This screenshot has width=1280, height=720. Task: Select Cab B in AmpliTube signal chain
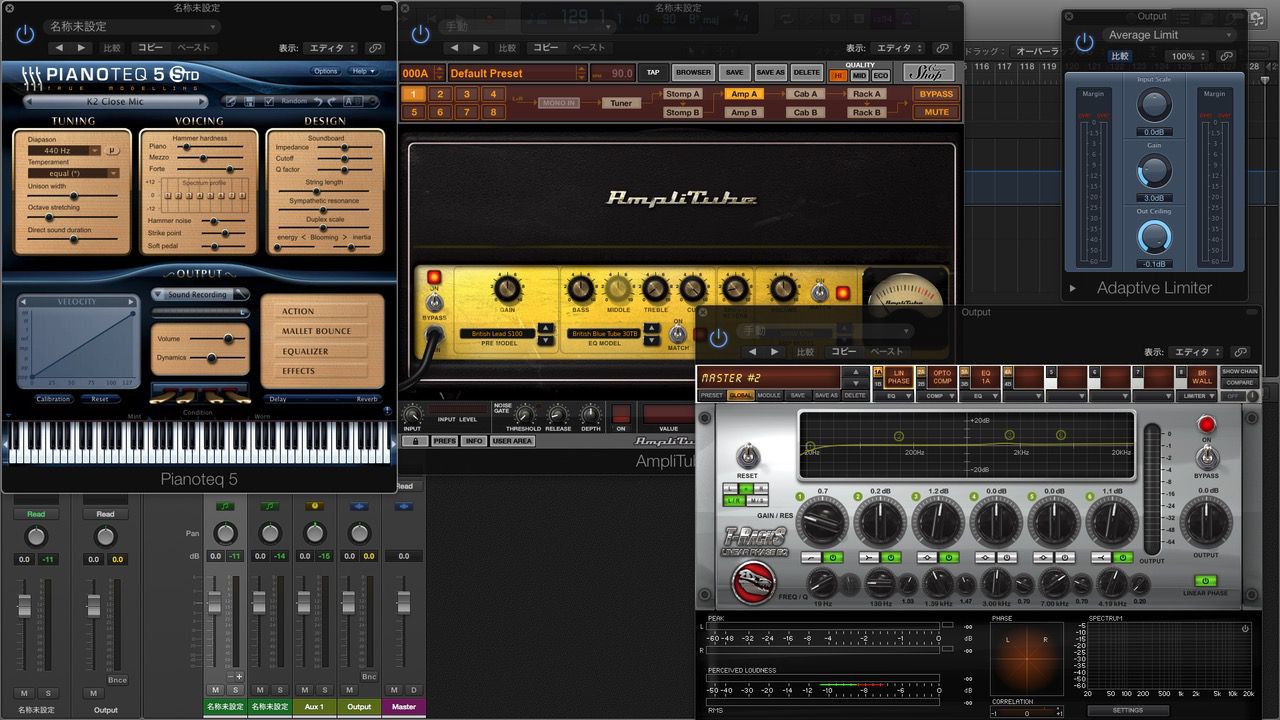[x=806, y=112]
